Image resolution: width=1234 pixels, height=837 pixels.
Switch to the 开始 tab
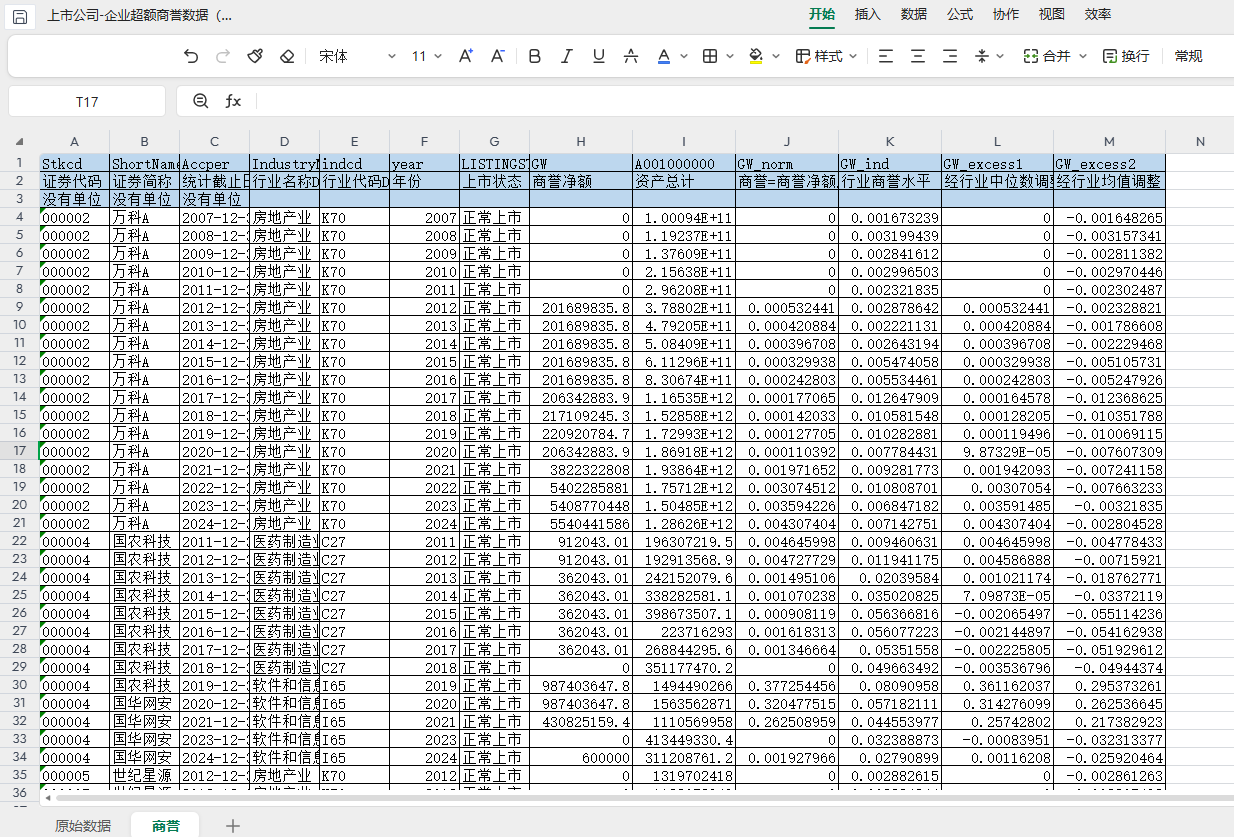coord(822,14)
